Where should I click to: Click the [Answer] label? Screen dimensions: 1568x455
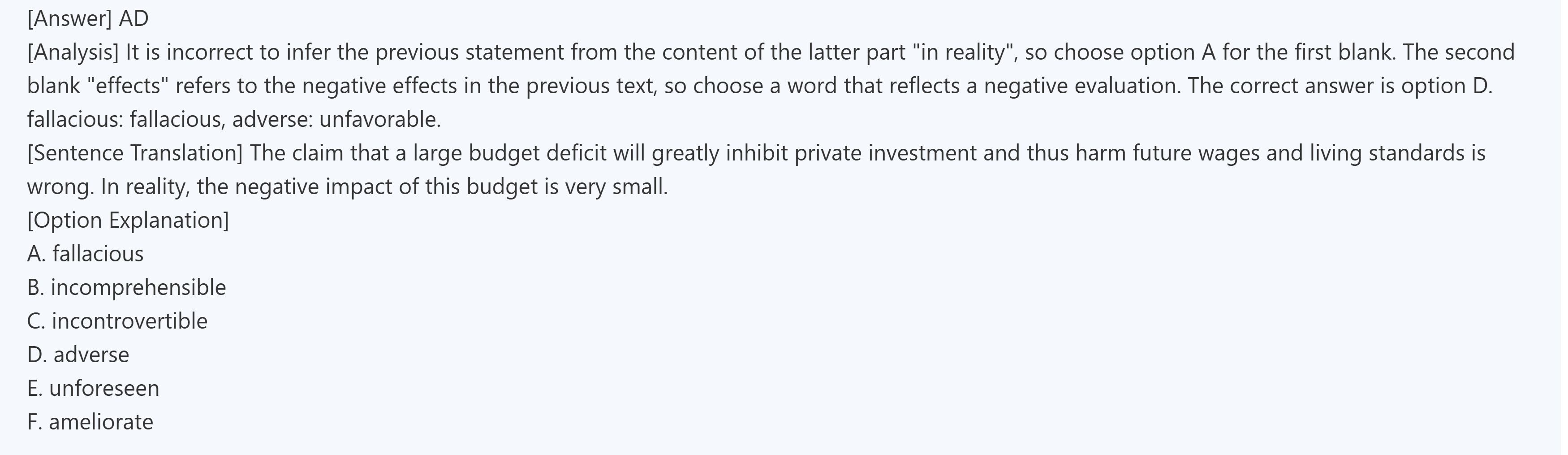pos(69,19)
